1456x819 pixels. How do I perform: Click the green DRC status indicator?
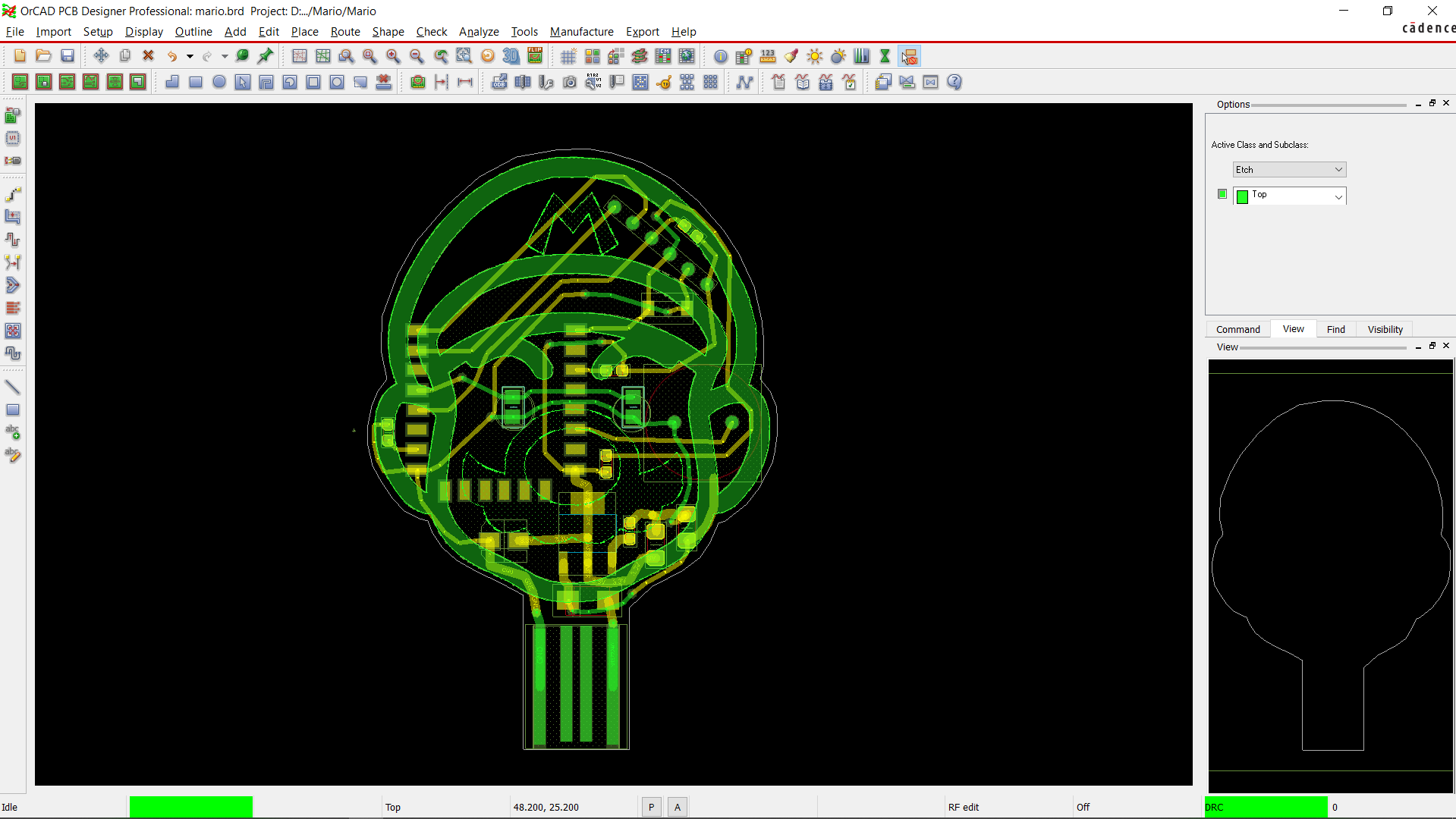tap(1266, 807)
